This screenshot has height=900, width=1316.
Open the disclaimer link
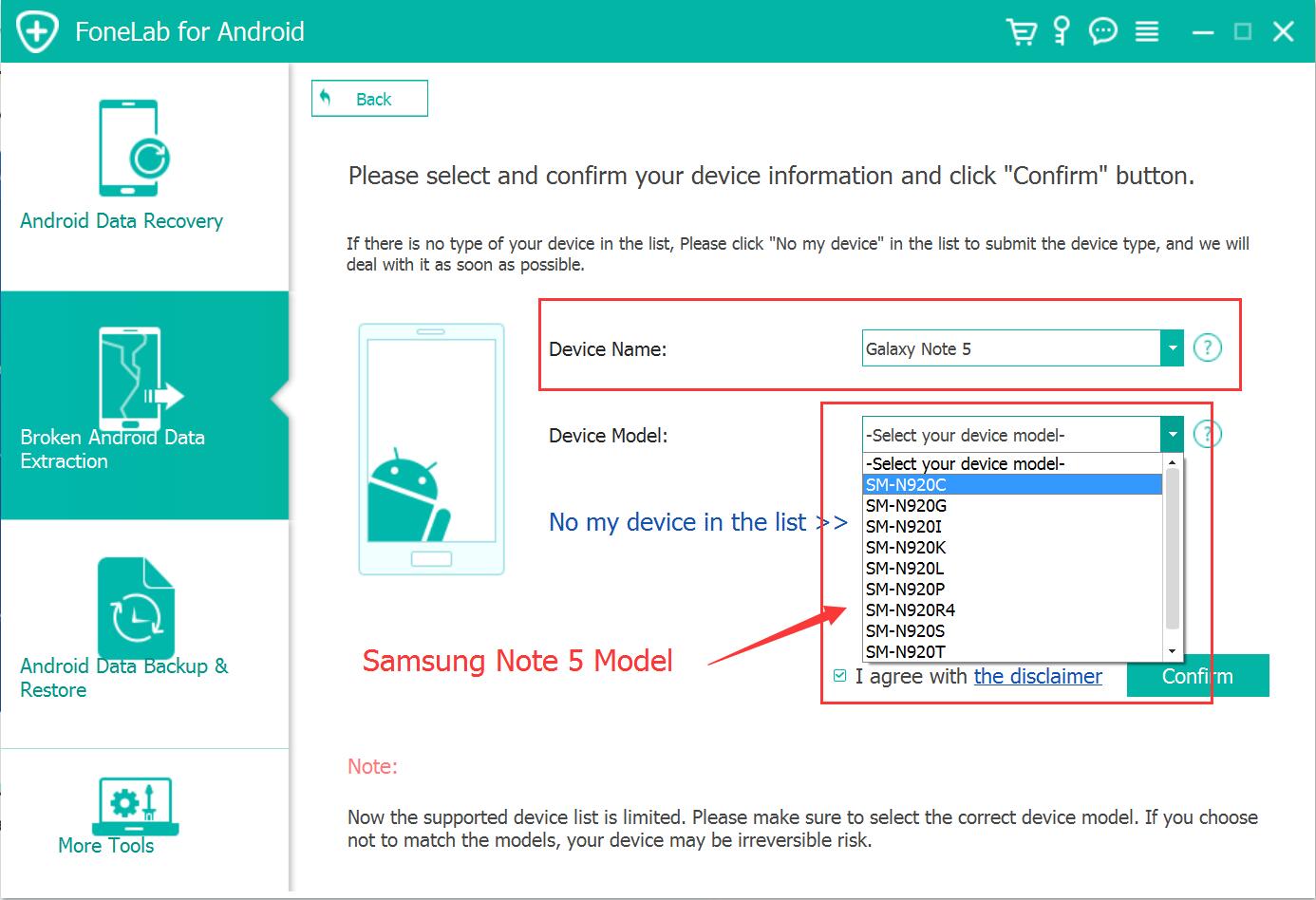(1038, 676)
